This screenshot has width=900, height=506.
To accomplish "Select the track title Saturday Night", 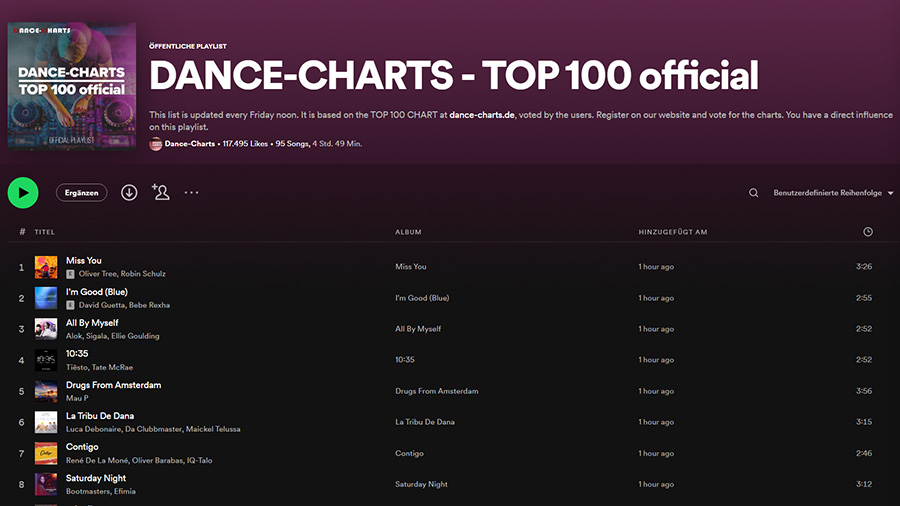I will tap(96, 478).
